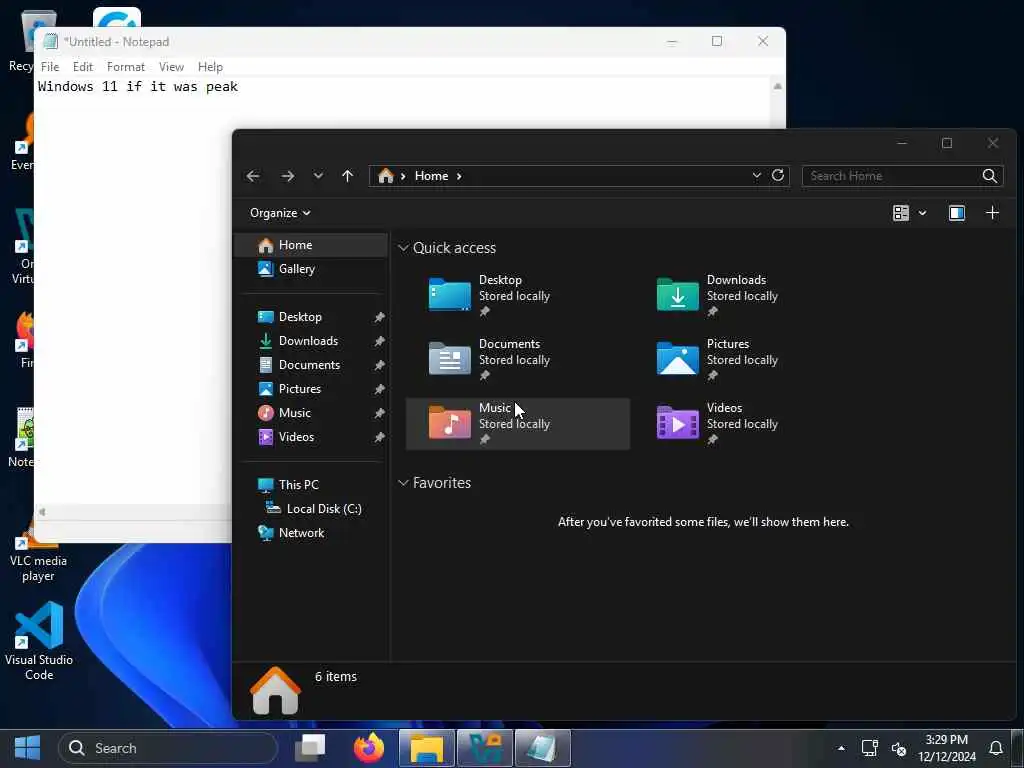Collapse the Quick access section
Viewport: 1024px width, 768px height.
click(x=403, y=248)
